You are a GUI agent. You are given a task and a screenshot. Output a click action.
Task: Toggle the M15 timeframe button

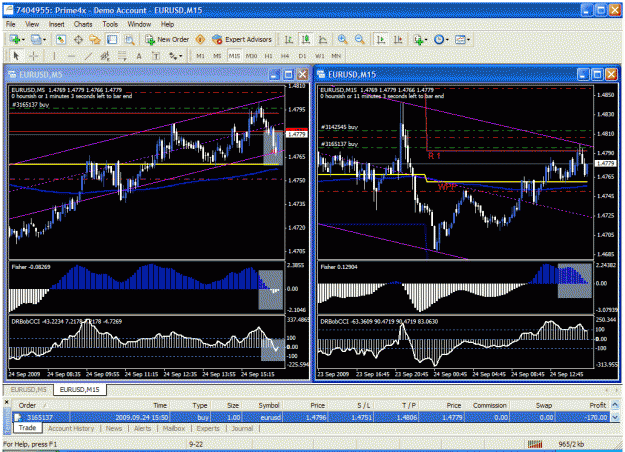click(x=234, y=56)
